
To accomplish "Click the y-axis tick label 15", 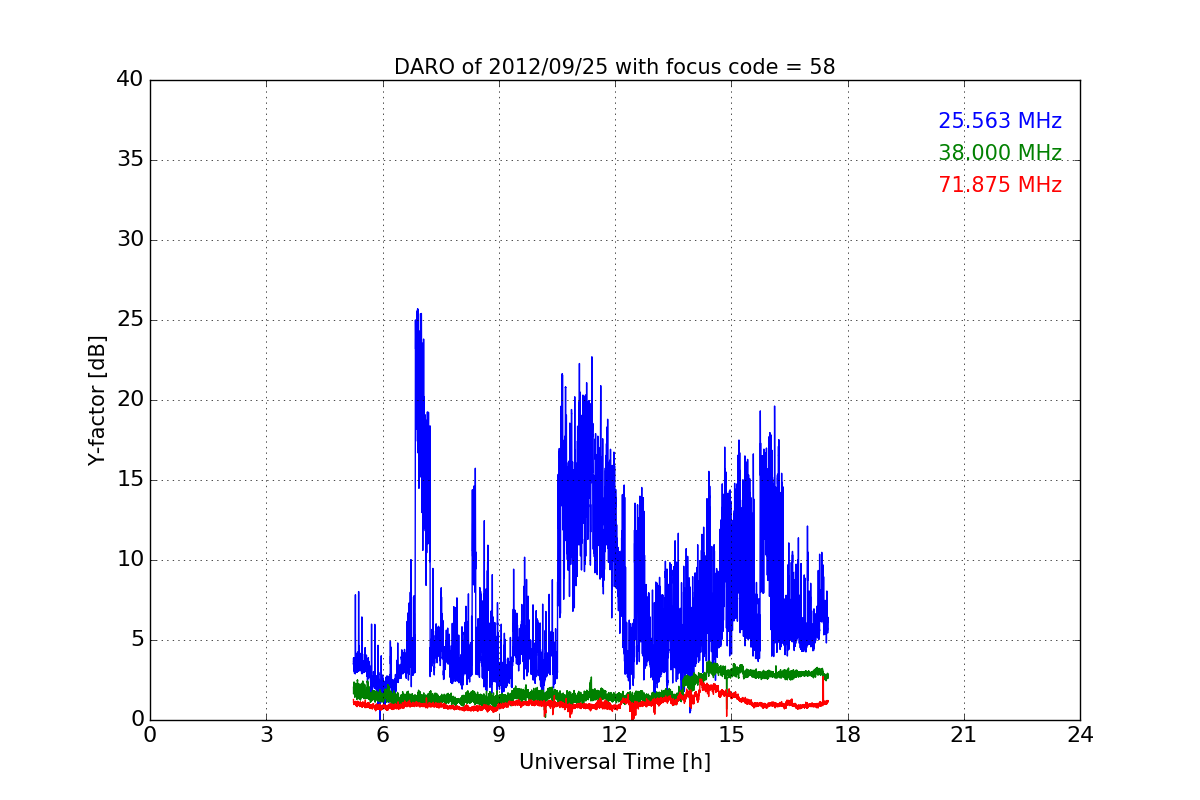I will click(130, 480).
